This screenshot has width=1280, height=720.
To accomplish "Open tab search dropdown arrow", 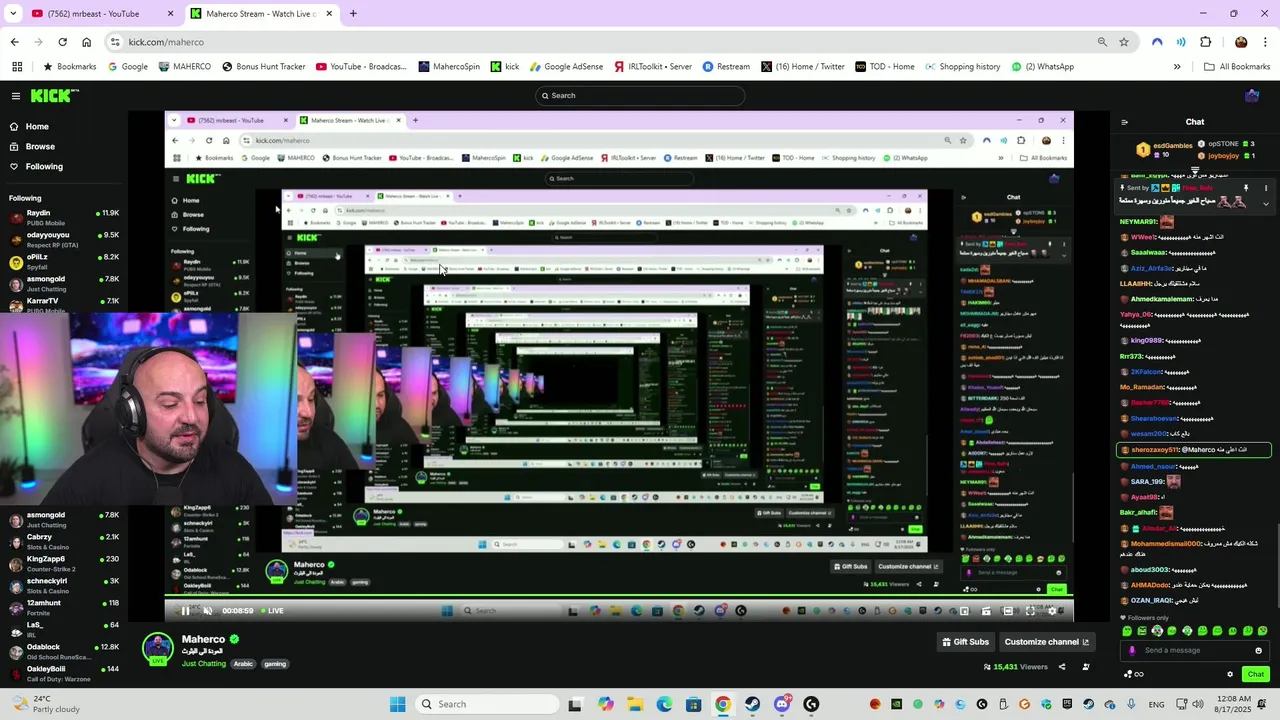I will 13,14.
